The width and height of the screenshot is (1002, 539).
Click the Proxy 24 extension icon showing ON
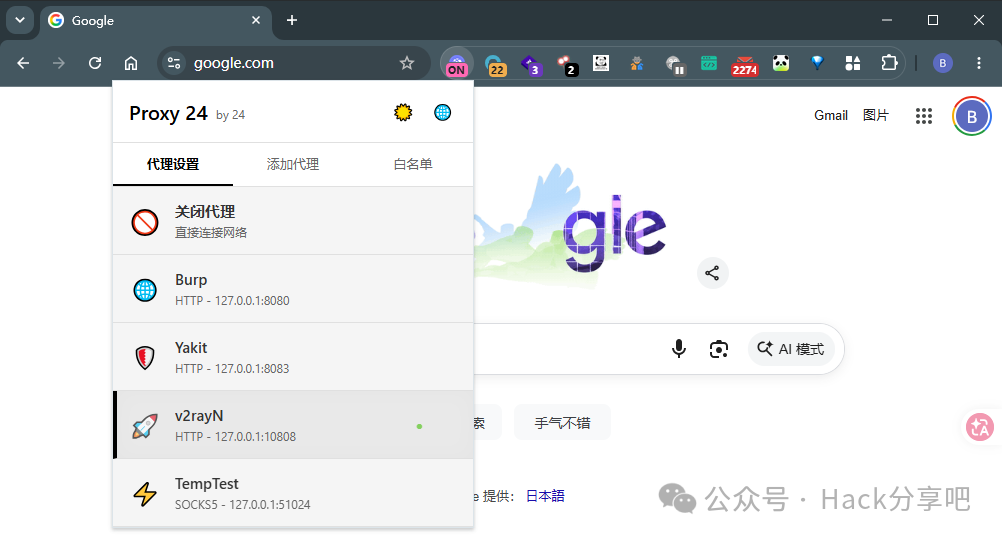(x=456, y=63)
